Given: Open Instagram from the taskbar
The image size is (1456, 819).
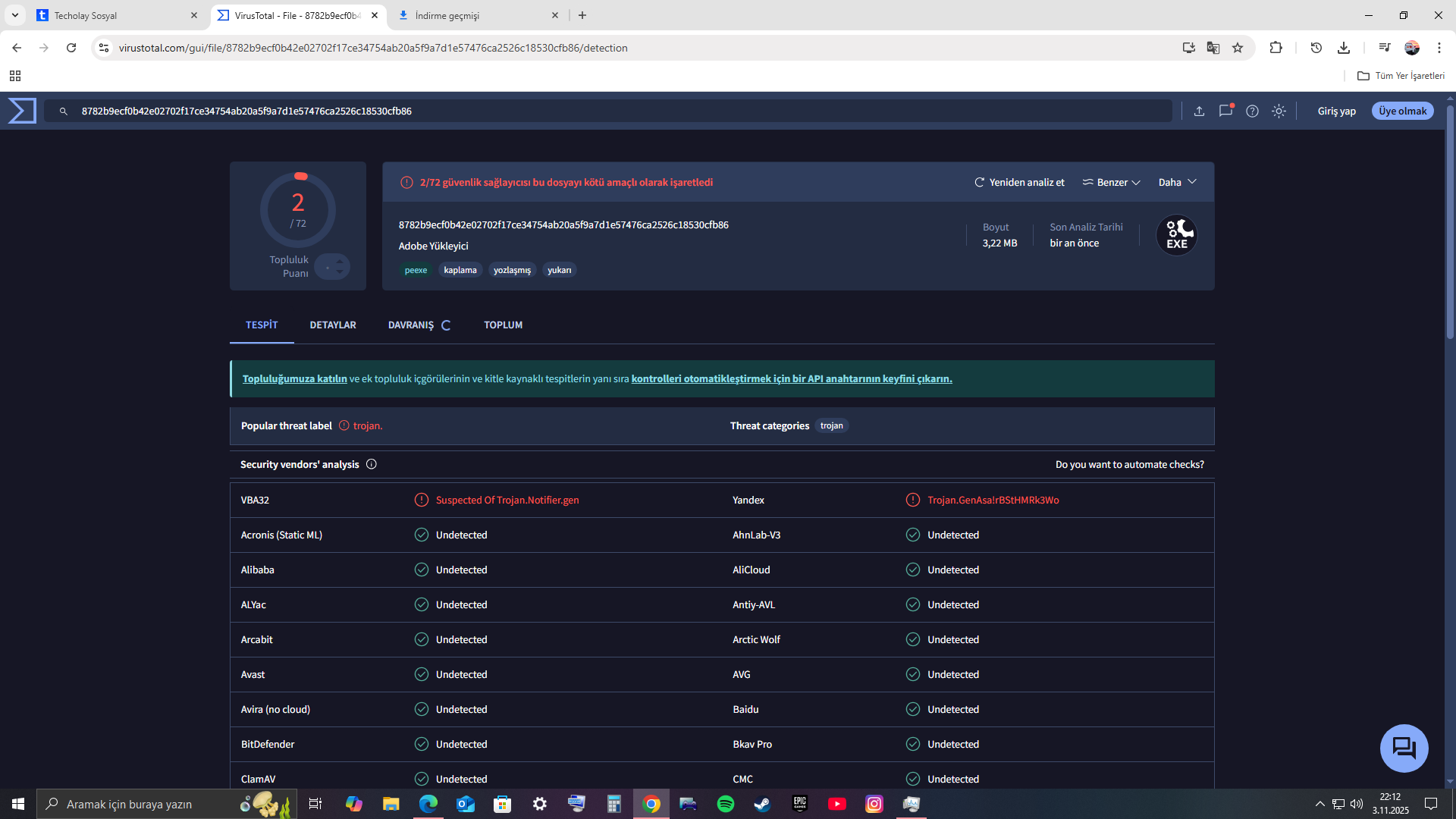Looking at the screenshot, I should pos(874,804).
